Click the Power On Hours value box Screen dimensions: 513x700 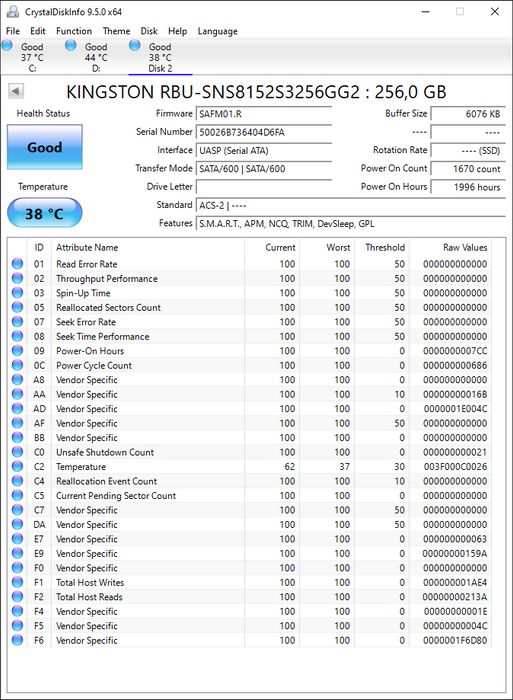point(468,187)
